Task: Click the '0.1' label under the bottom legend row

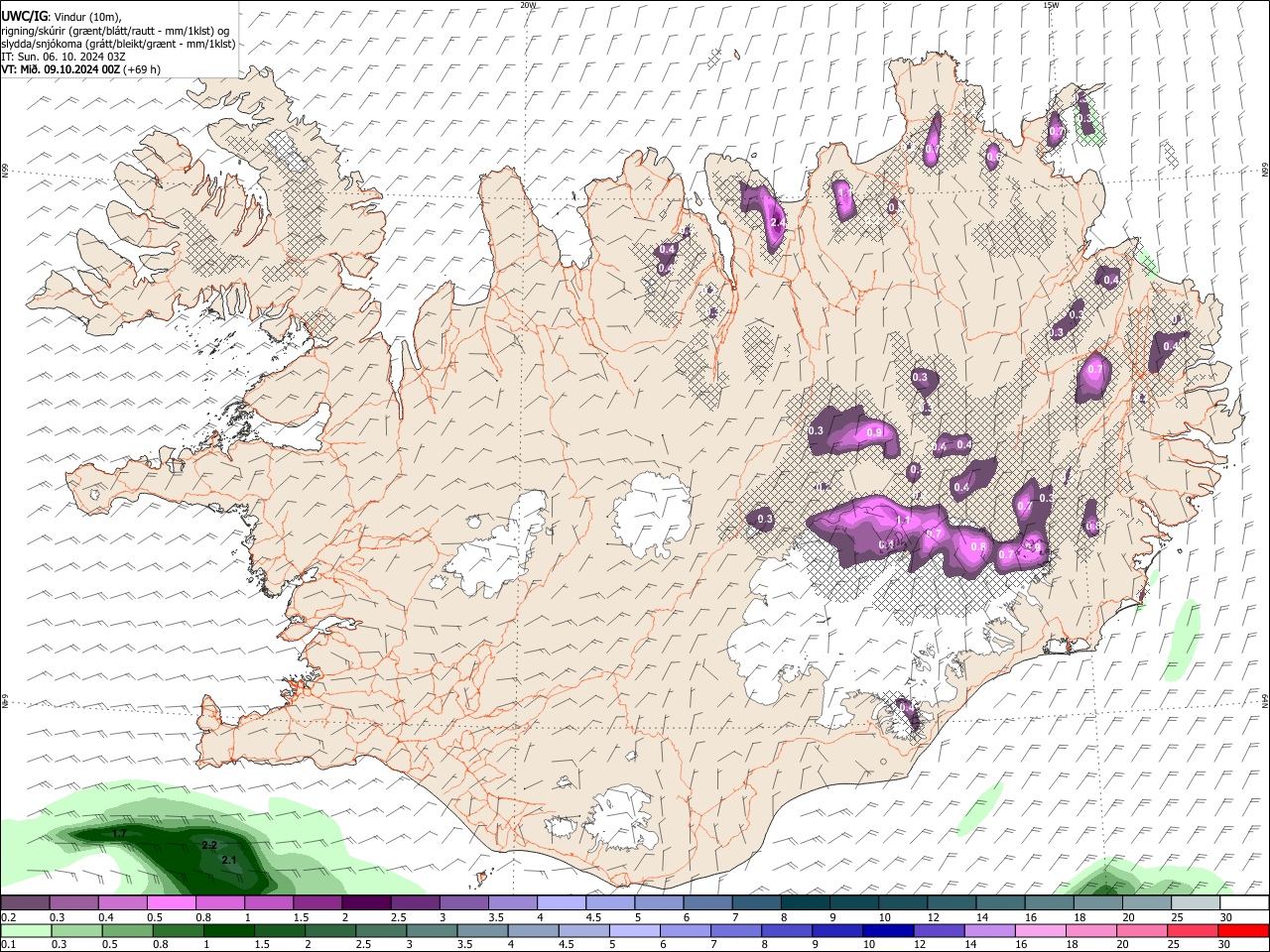Action: click(x=9, y=945)
